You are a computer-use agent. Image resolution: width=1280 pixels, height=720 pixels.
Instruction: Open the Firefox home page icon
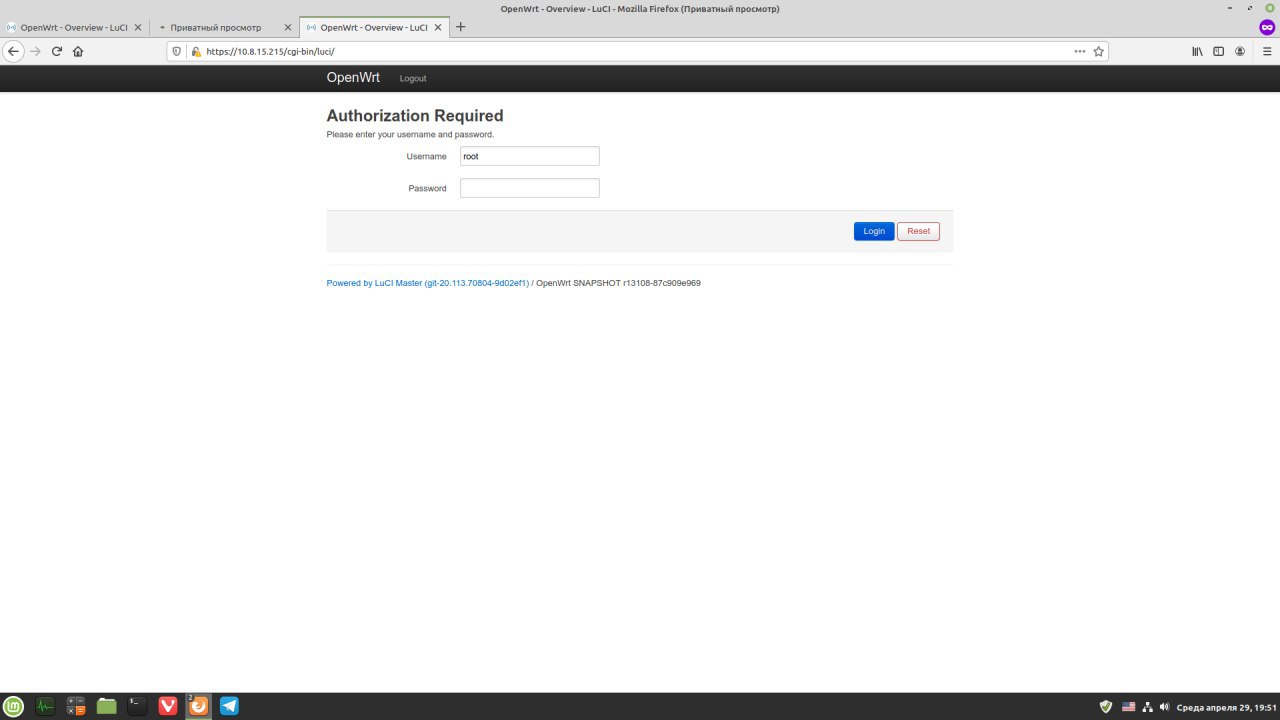point(78,51)
